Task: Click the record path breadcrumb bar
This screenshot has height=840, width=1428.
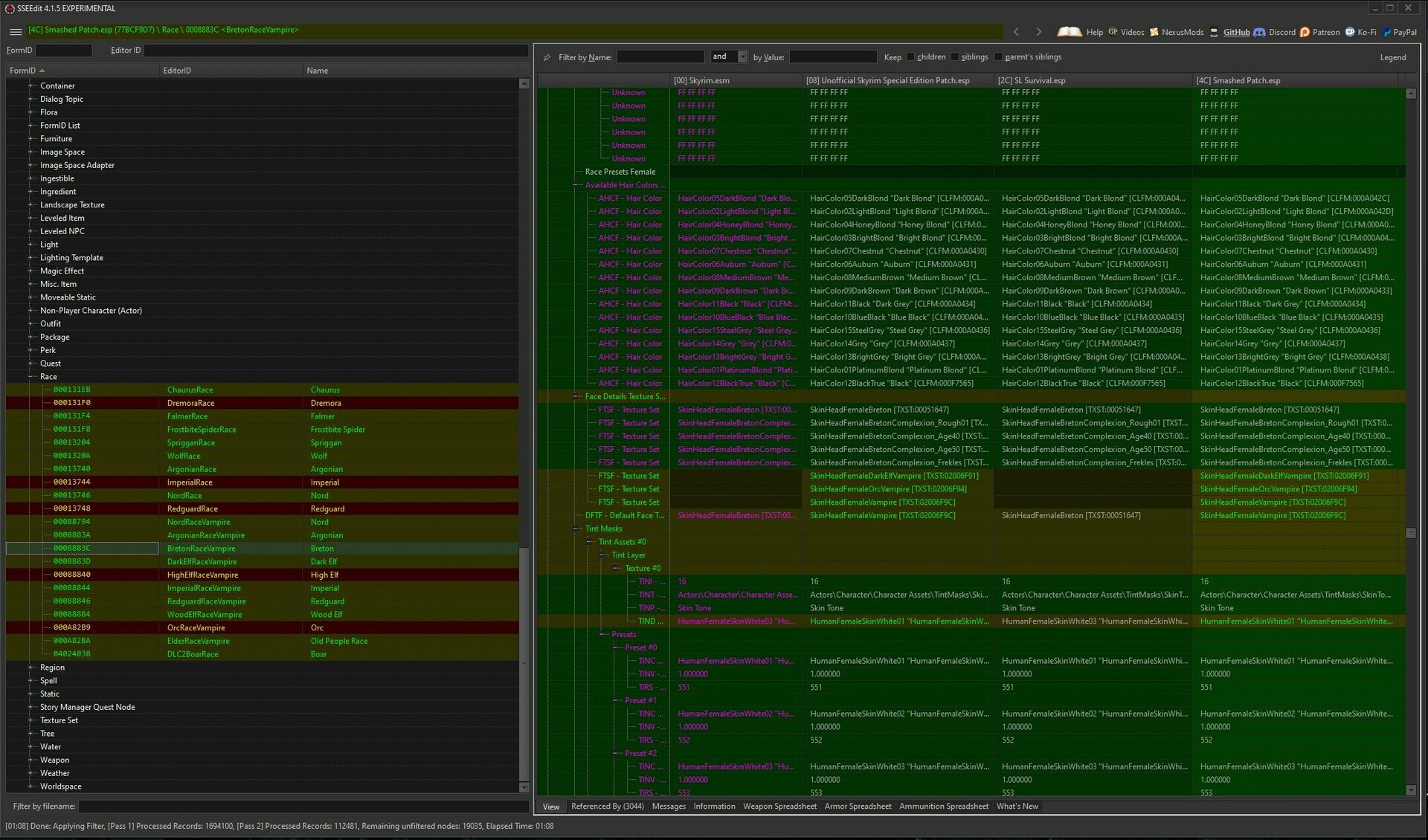Action: (513, 30)
